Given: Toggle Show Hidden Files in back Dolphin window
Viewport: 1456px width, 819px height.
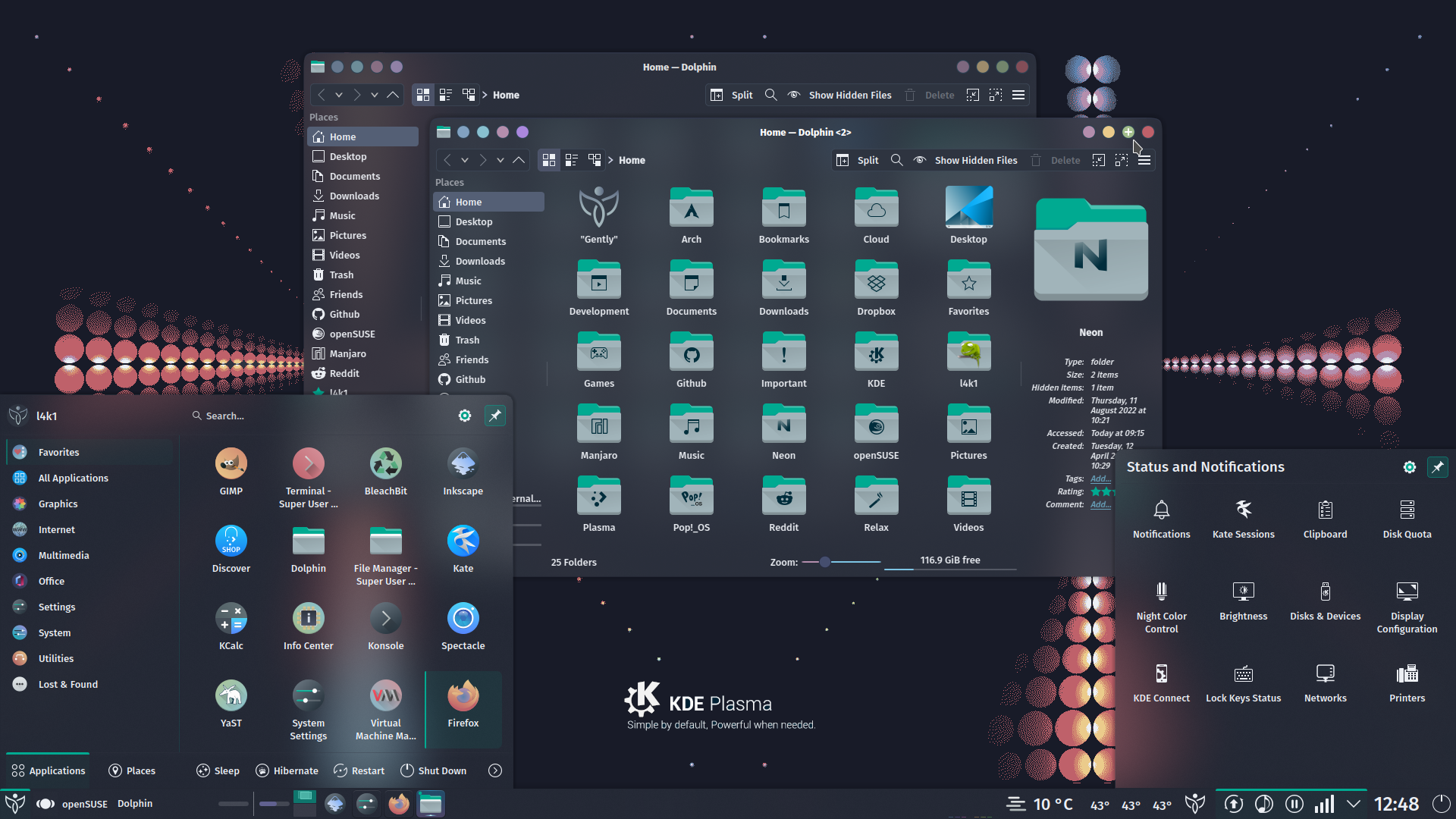Looking at the screenshot, I should [x=840, y=95].
